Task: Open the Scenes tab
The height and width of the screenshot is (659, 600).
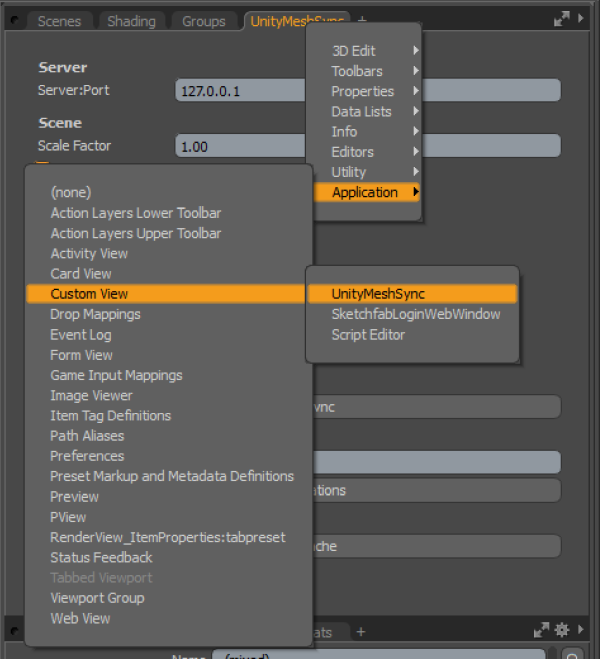Action: pos(60,21)
